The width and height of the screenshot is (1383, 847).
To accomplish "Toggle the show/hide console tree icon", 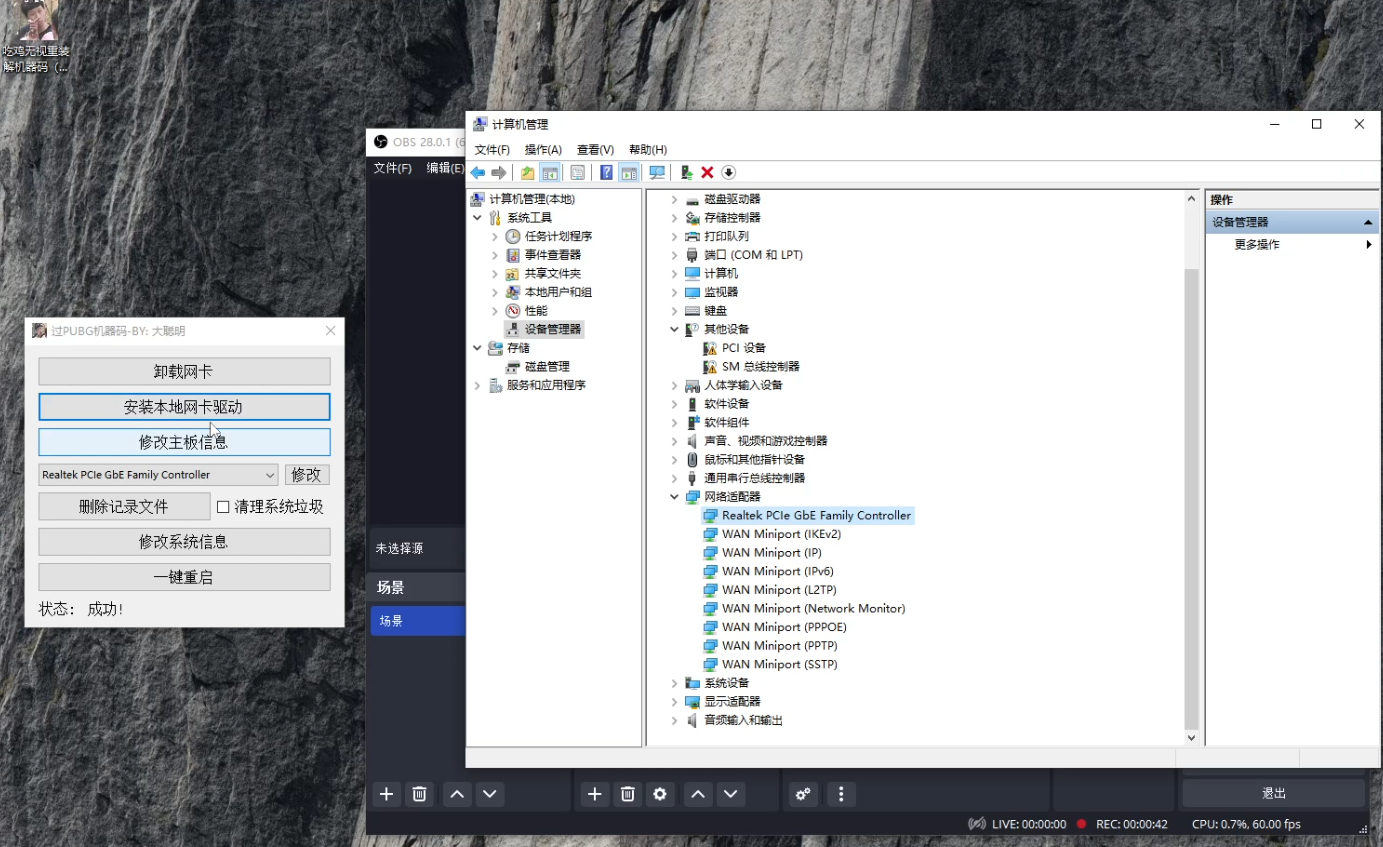I will click(550, 172).
